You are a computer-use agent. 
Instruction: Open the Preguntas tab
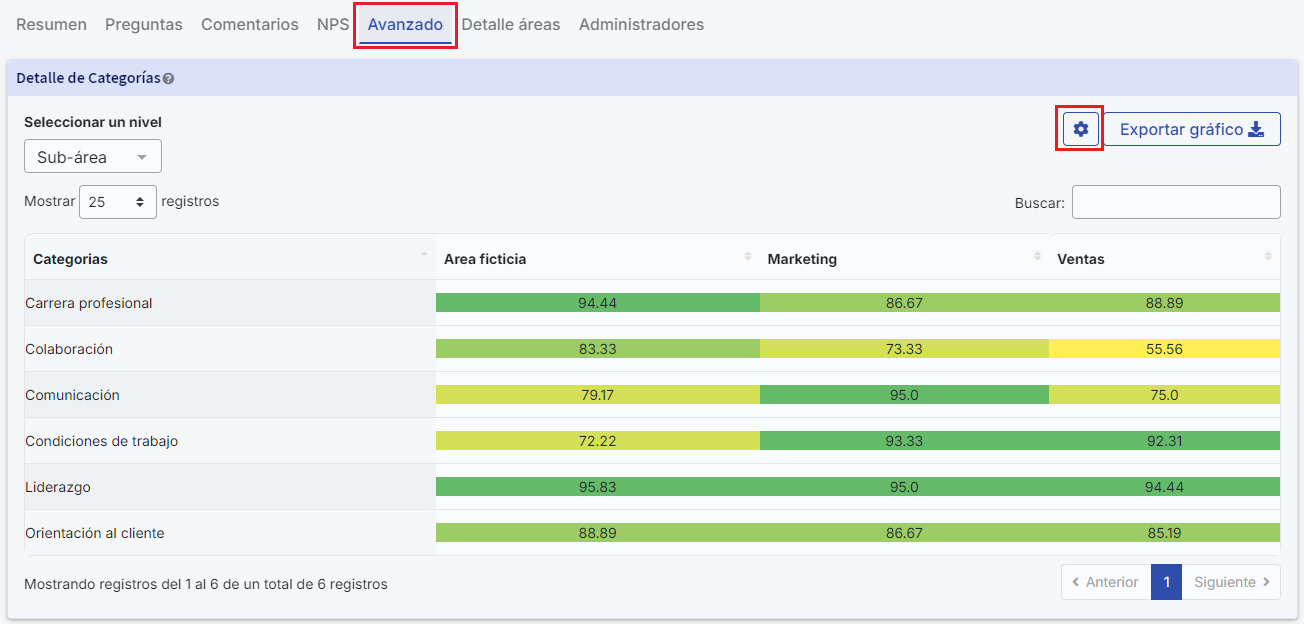coord(144,24)
